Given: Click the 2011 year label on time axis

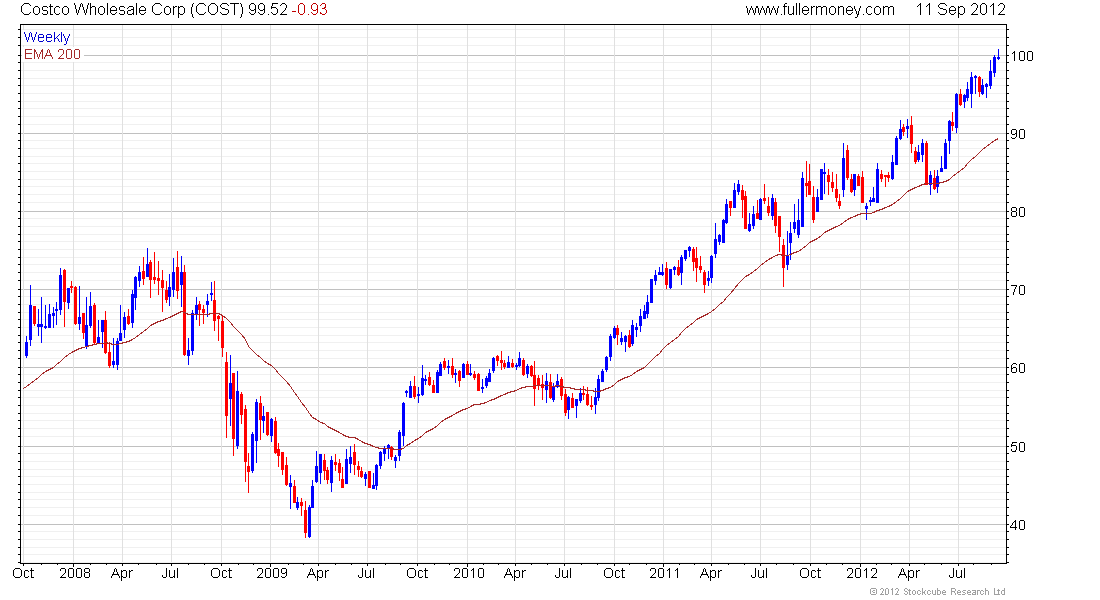Looking at the screenshot, I should [664, 573].
